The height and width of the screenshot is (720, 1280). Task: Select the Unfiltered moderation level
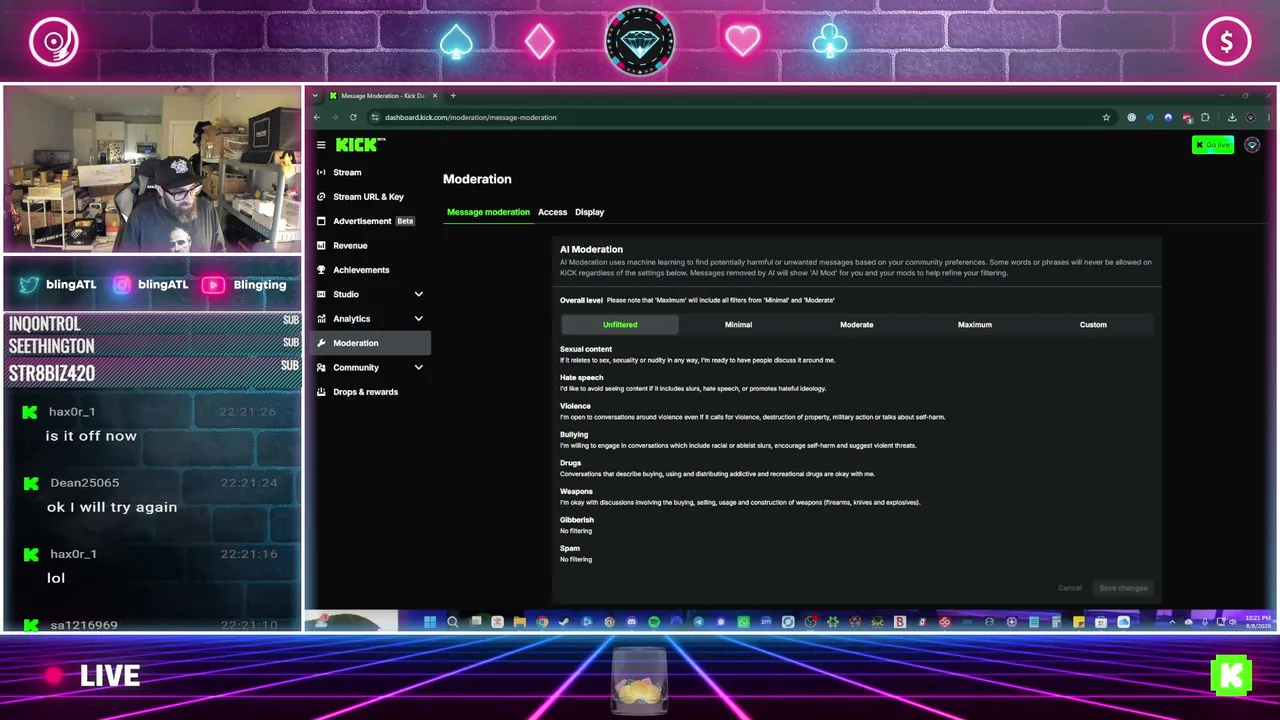point(620,325)
